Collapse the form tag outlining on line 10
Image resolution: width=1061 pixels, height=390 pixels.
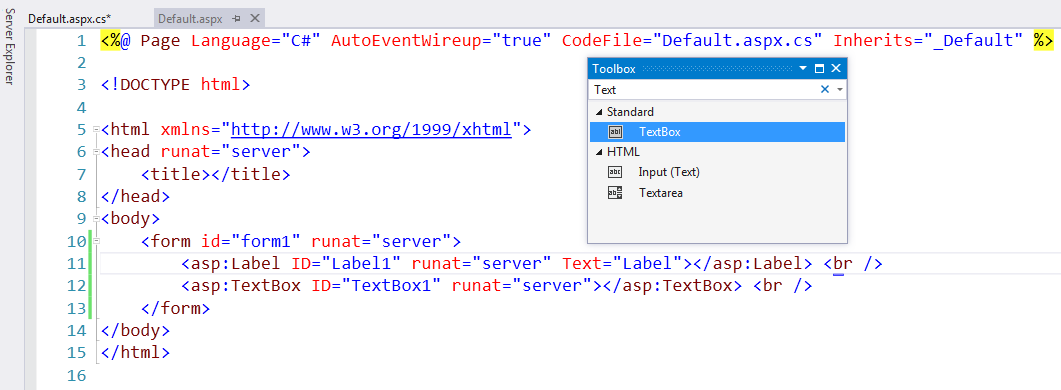(x=97, y=240)
